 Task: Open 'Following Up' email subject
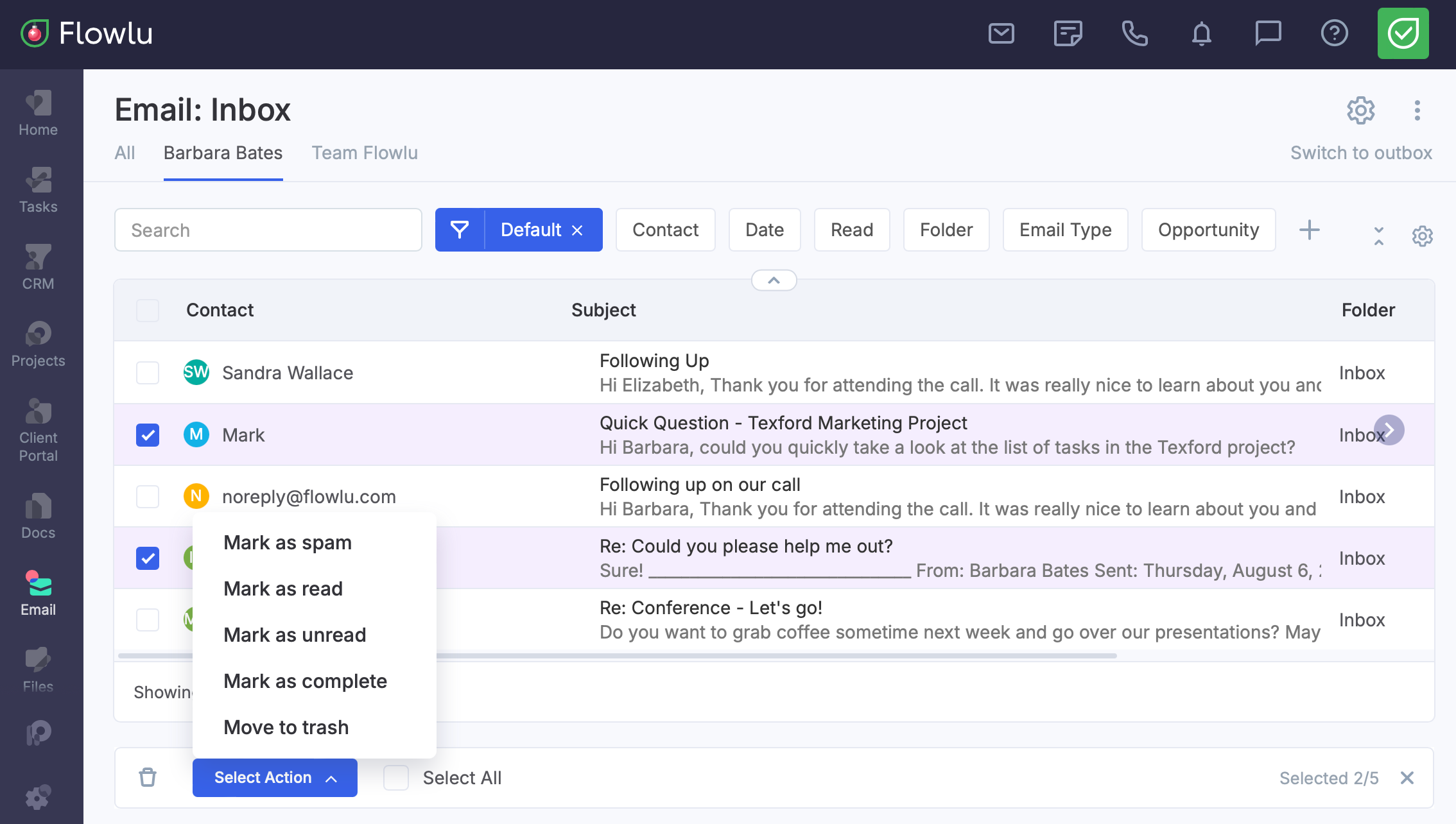coord(654,361)
